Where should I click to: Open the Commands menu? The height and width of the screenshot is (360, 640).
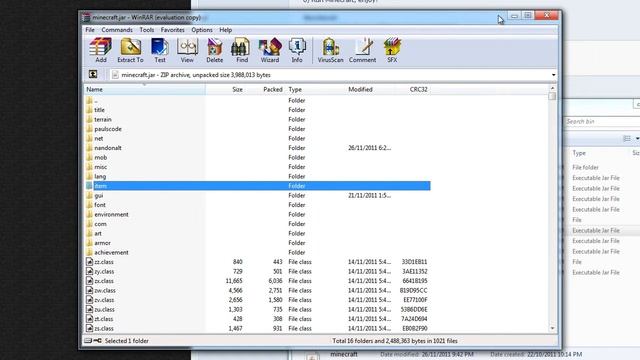[117, 30]
